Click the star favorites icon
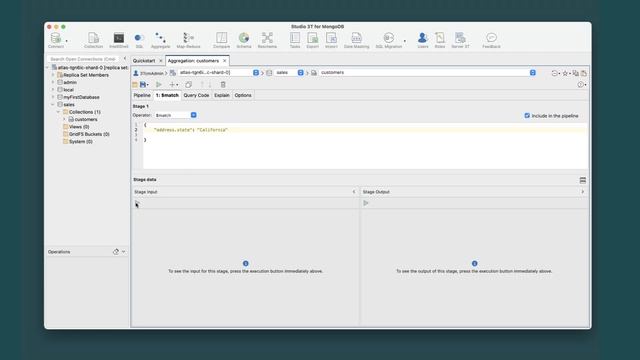This screenshot has width=640, height=360. tap(565, 73)
